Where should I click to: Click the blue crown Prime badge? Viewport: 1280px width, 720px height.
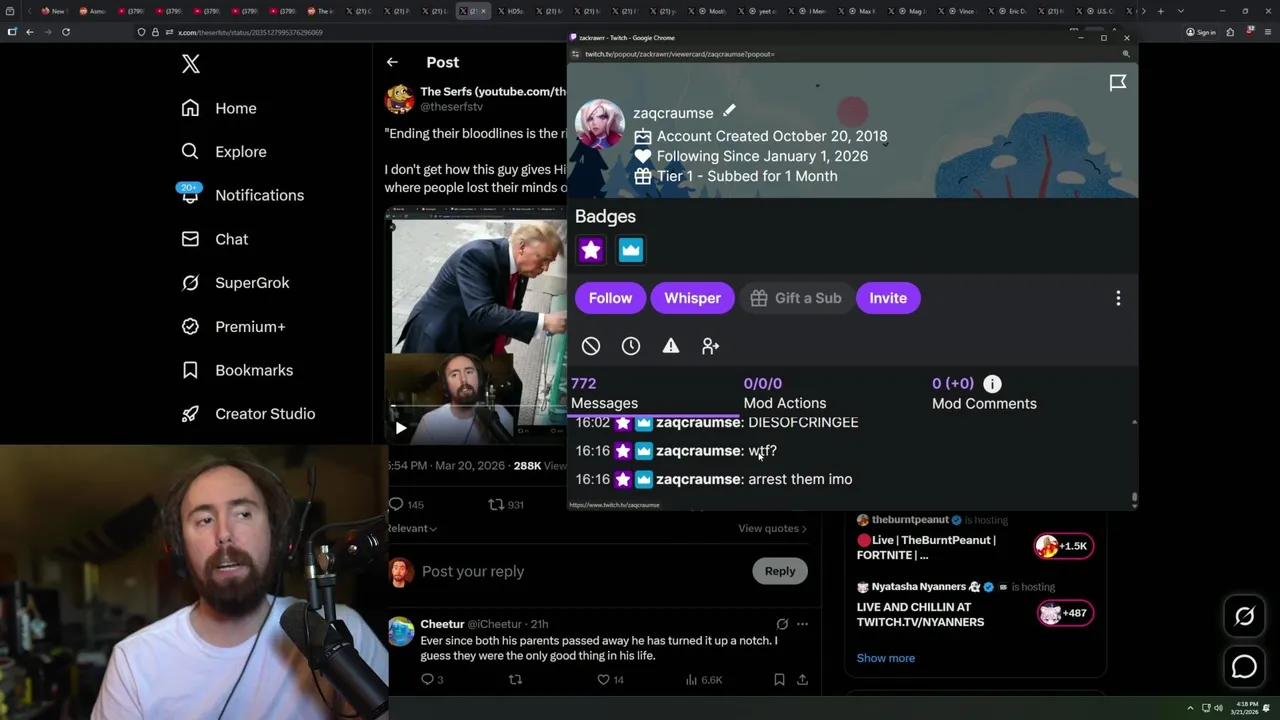pos(631,250)
